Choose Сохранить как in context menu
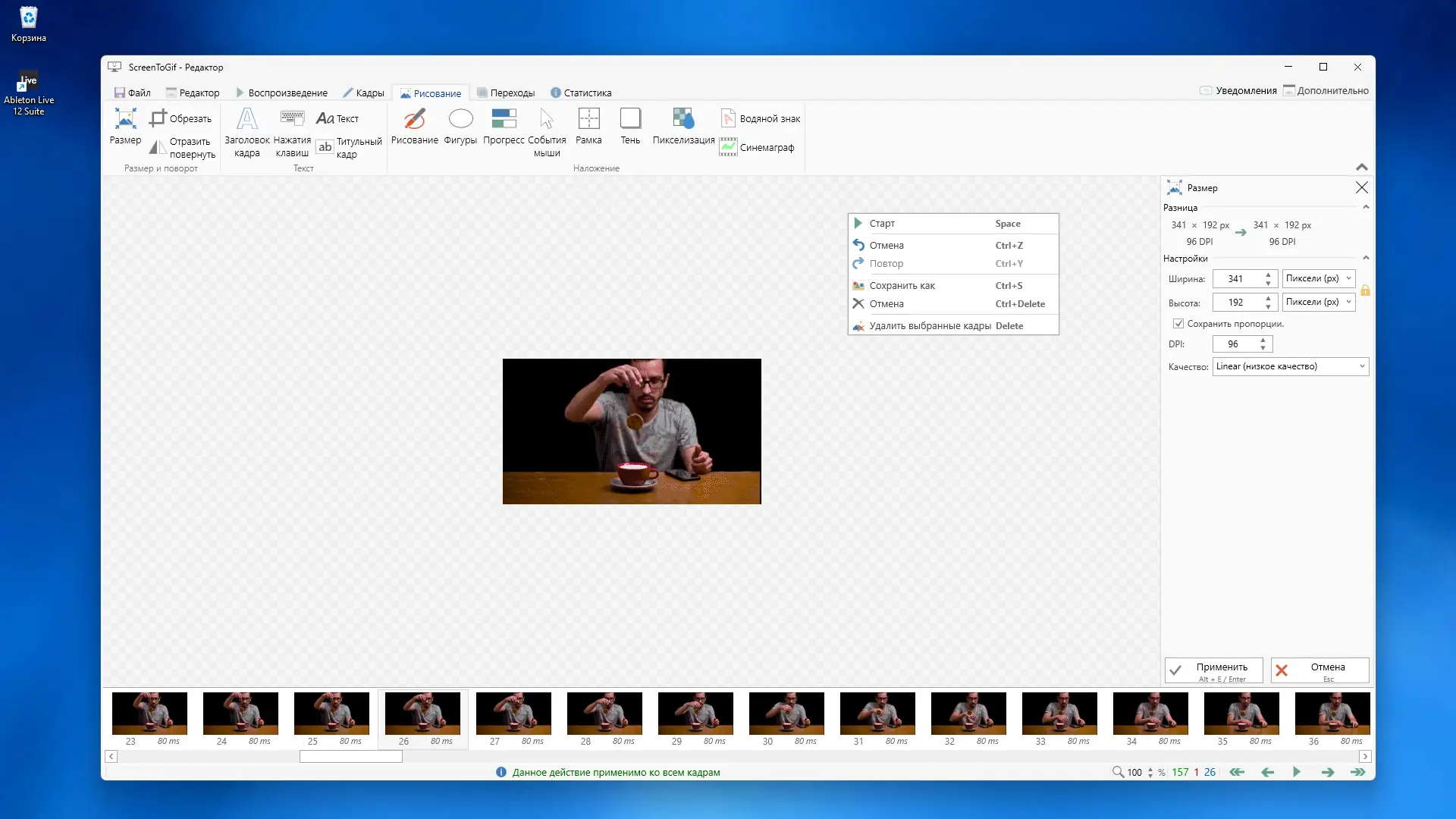 [x=902, y=285]
